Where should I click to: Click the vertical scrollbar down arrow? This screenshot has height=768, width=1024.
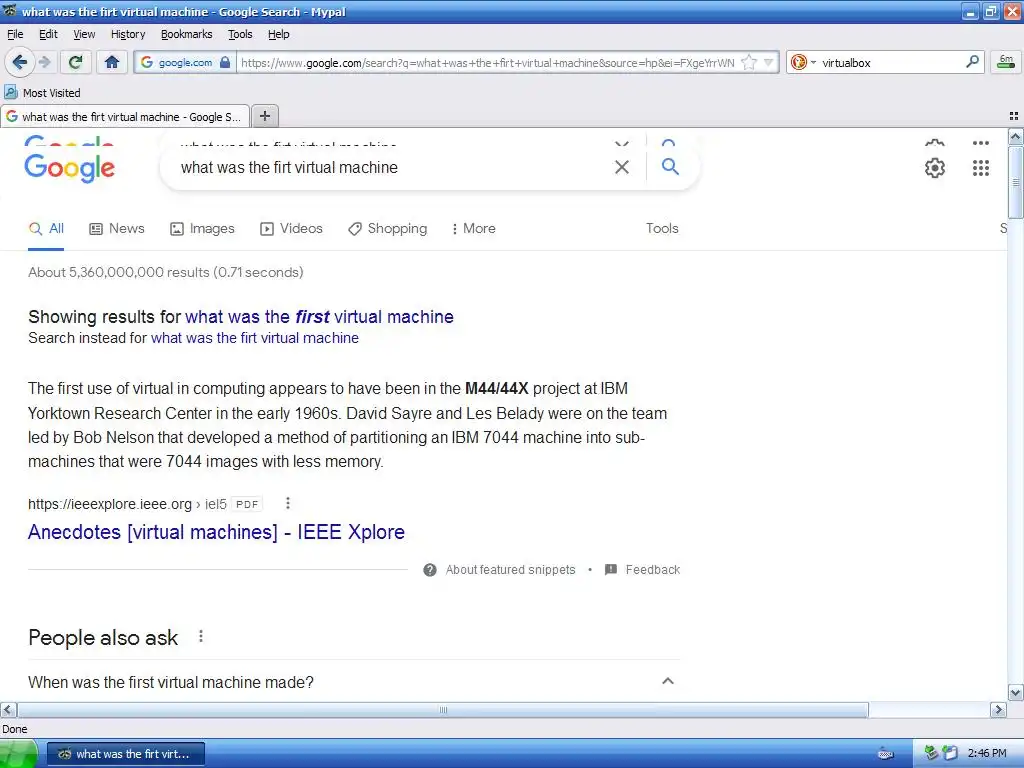point(1016,693)
